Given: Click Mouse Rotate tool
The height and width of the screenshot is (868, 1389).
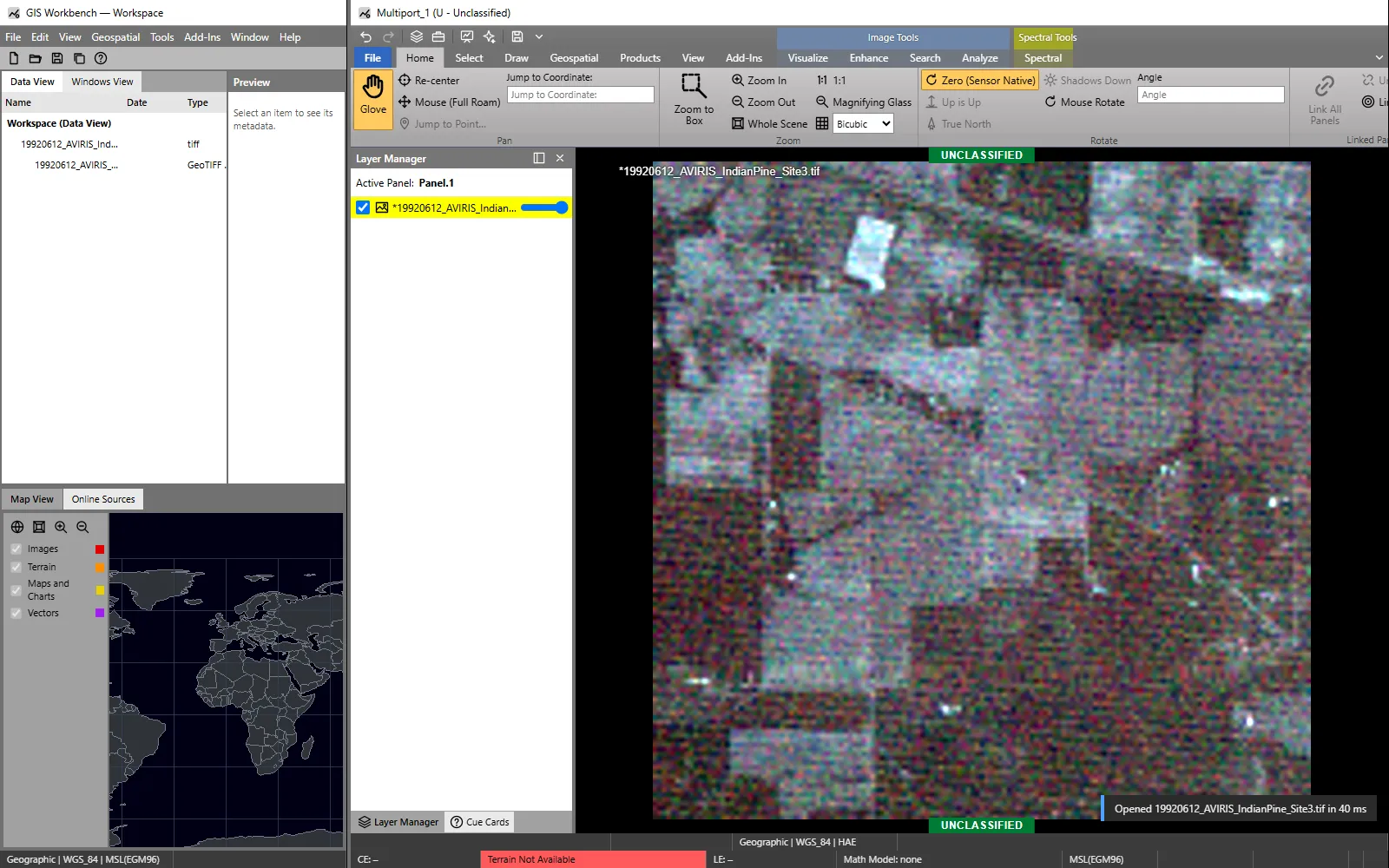Looking at the screenshot, I should (1084, 102).
